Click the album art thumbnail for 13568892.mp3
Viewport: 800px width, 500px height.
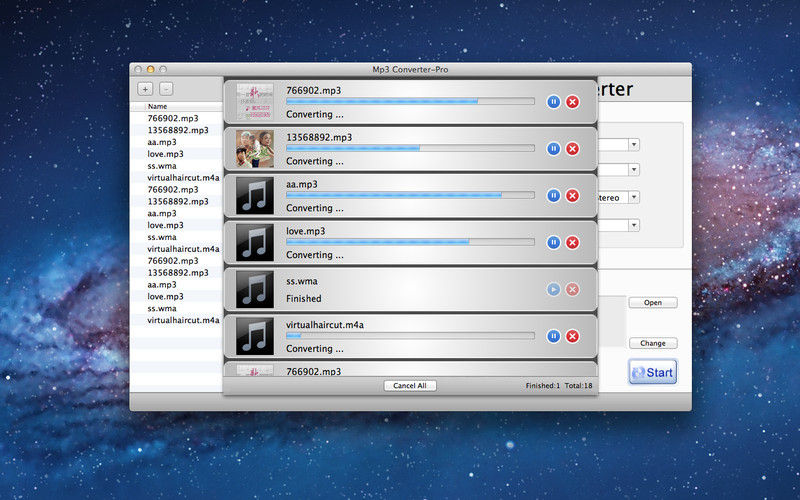point(255,149)
